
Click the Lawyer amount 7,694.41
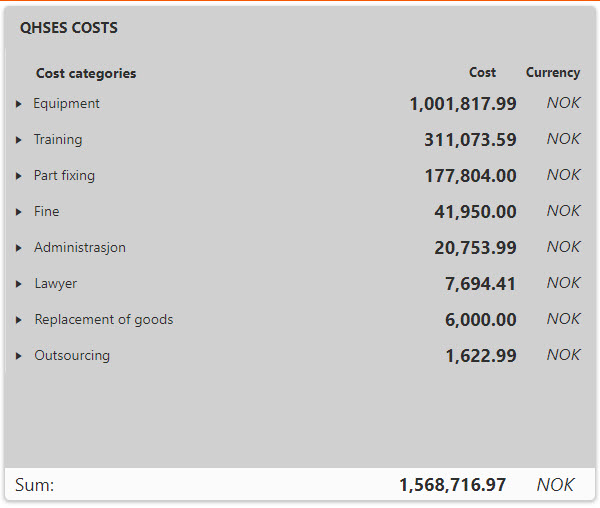click(480, 284)
